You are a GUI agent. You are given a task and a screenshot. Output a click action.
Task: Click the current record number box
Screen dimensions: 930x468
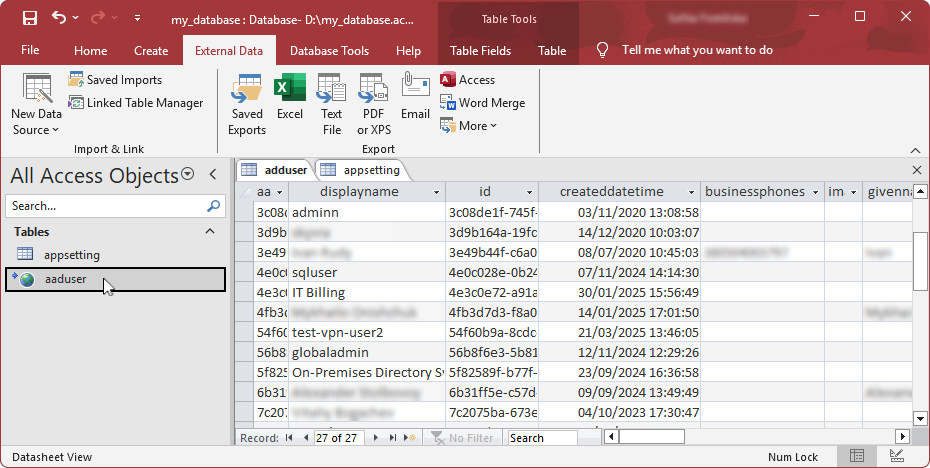coord(340,438)
